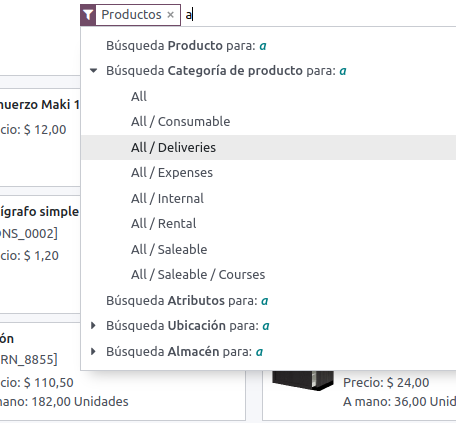Expand the Almacén search option
The image size is (456, 423).
point(93,351)
